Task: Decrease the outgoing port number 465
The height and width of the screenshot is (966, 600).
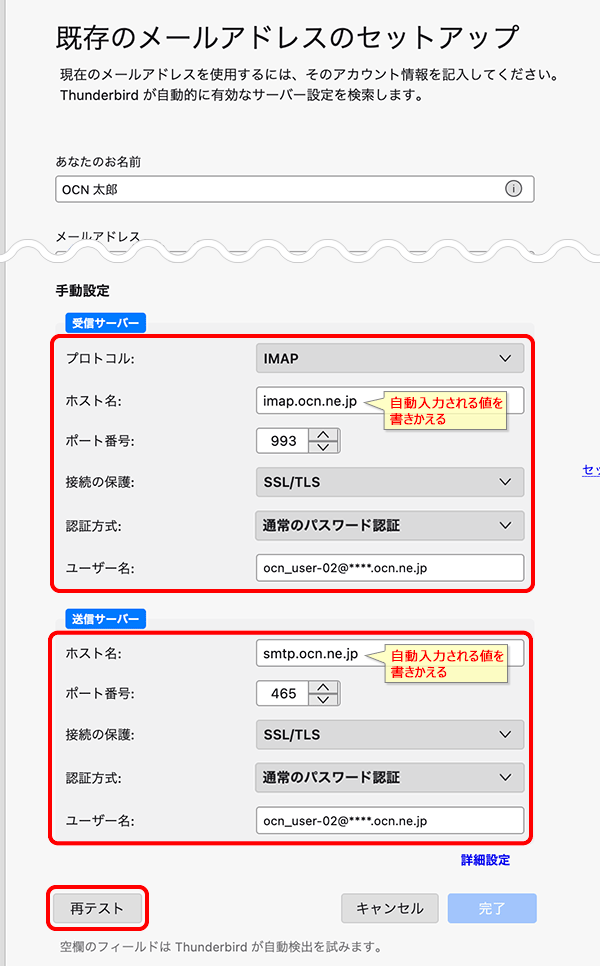Action: (x=325, y=699)
